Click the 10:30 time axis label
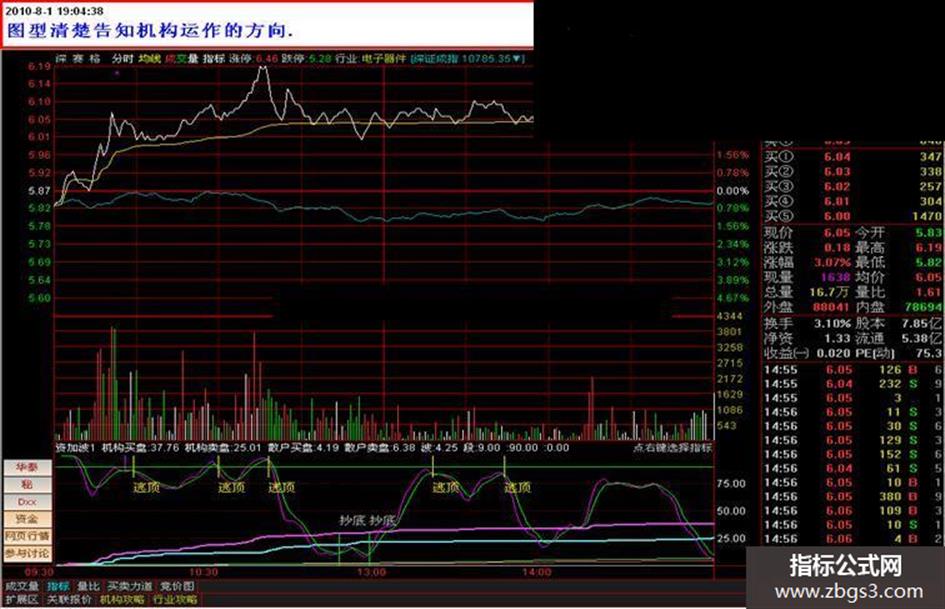Screen dimensions: 945x609 [x=203, y=571]
